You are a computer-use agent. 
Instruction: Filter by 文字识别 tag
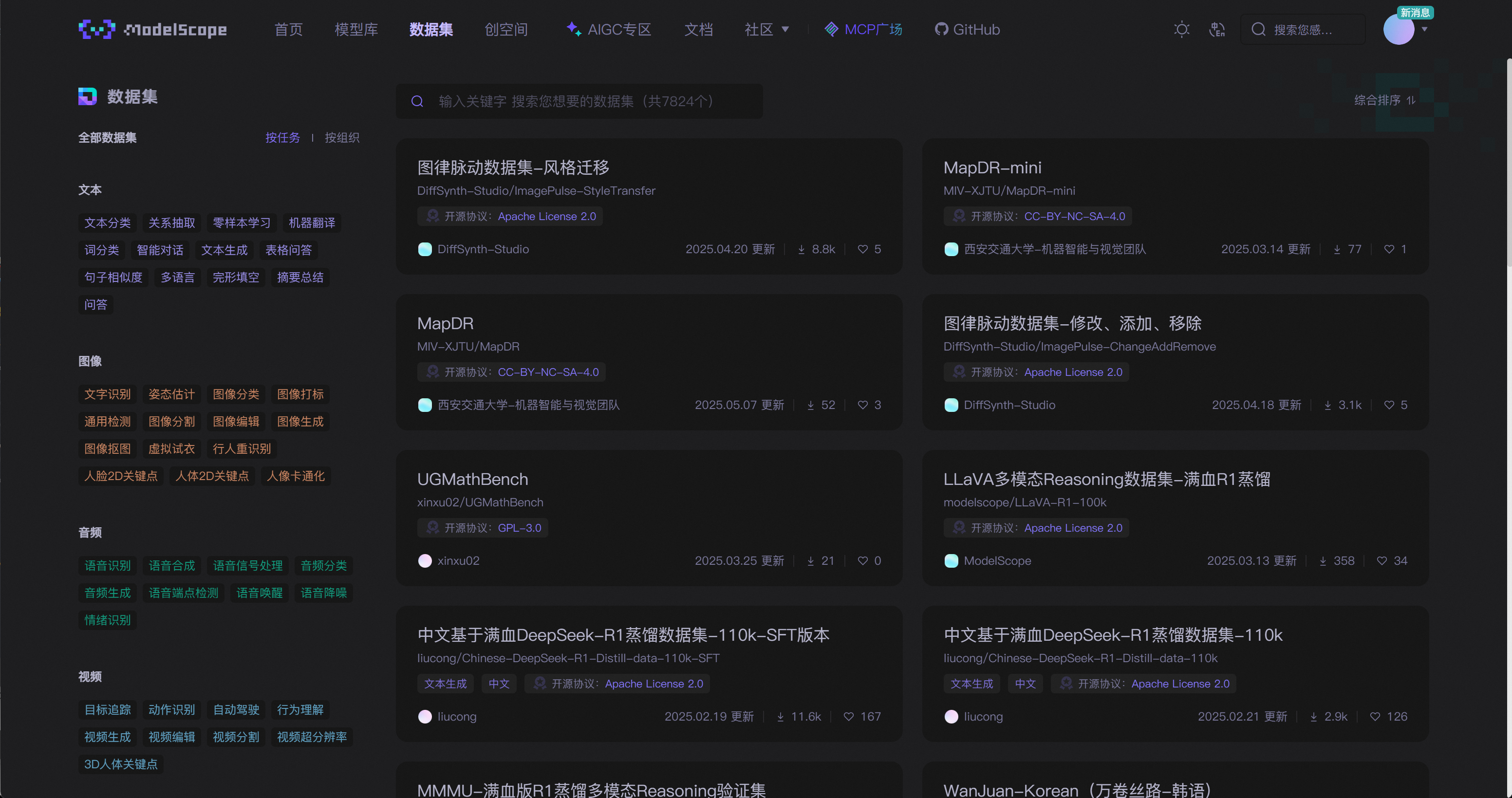[108, 394]
